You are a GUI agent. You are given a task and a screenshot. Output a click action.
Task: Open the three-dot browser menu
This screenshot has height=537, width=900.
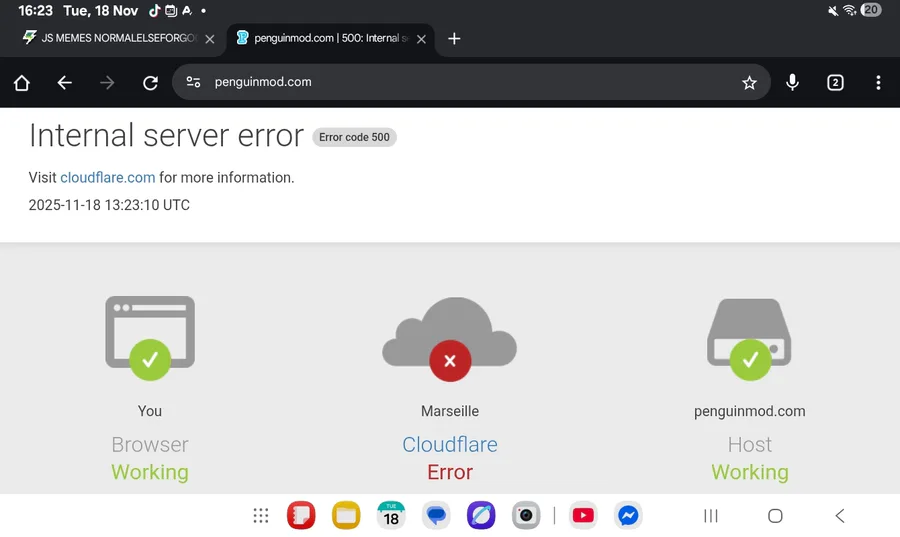pyautogui.click(x=878, y=83)
